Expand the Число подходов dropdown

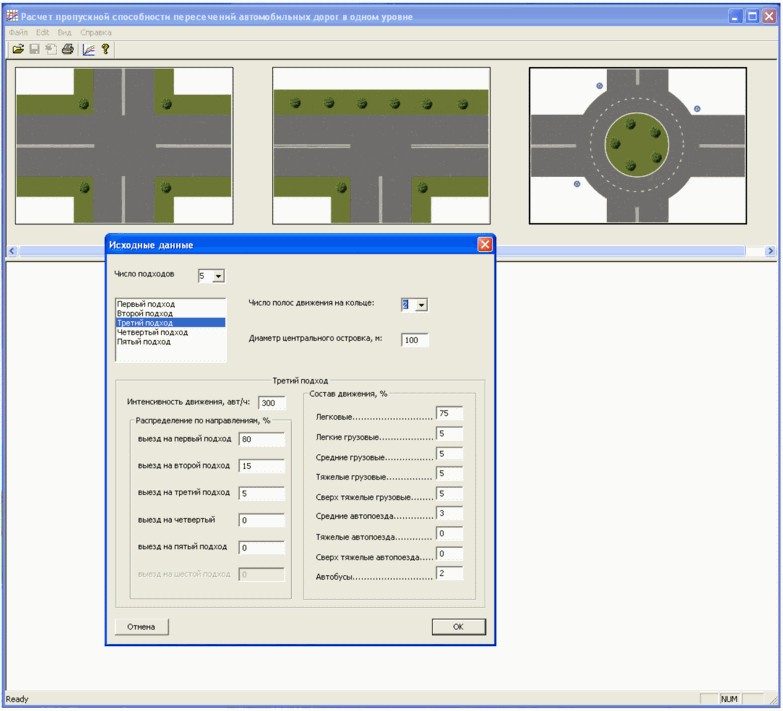[x=218, y=276]
